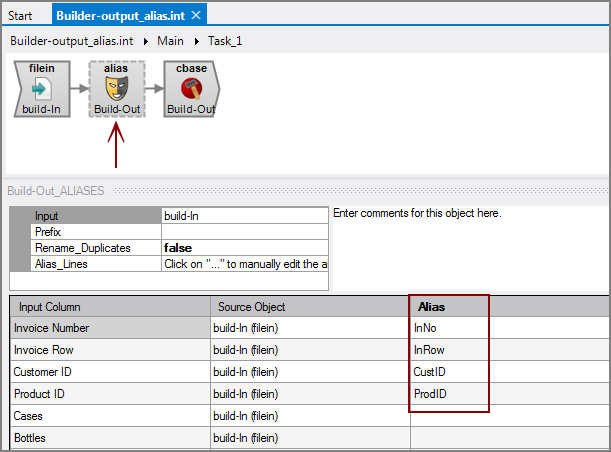Click the Alias_Lines value field

click(245, 263)
